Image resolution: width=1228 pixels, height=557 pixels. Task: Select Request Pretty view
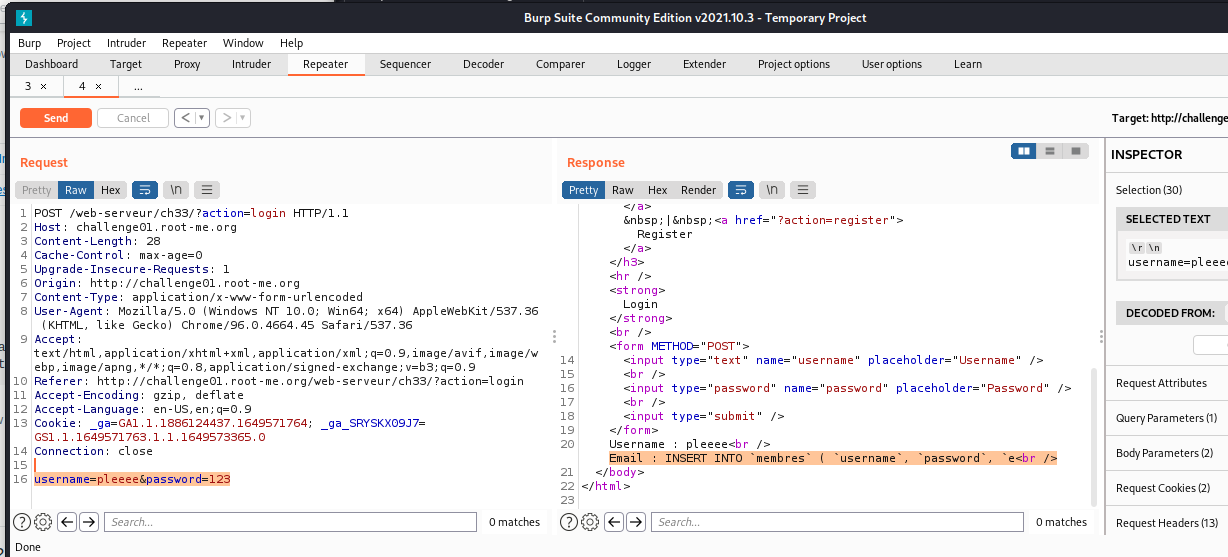pos(36,190)
